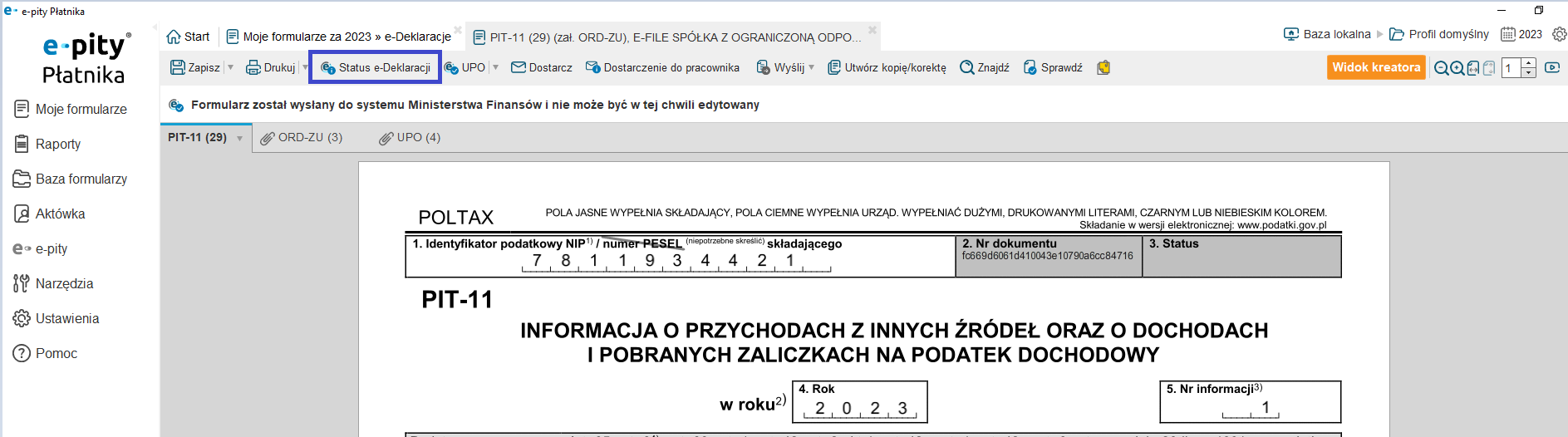Open the ORD-ZU (3) attachment tab
The height and width of the screenshot is (437, 1568).
[302, 137]
